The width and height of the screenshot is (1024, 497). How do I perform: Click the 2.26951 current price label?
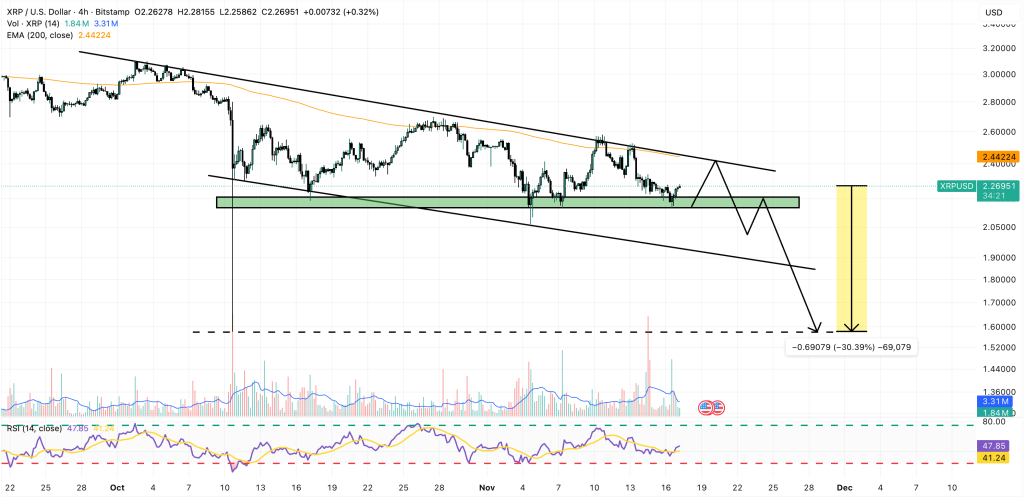(1000, 185)
